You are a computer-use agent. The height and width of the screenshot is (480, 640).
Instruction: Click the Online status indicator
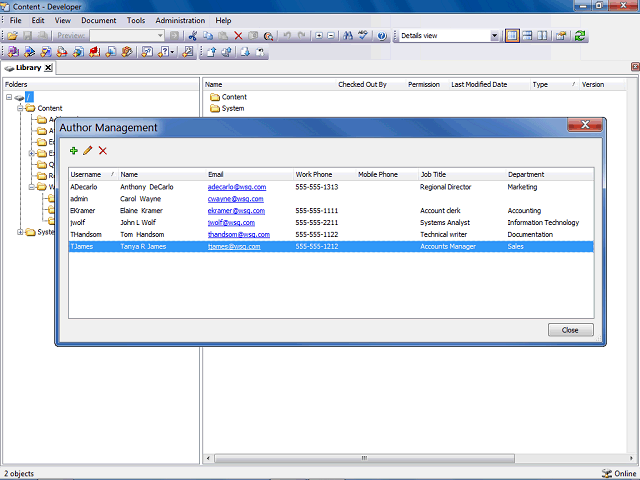(619, 473)
